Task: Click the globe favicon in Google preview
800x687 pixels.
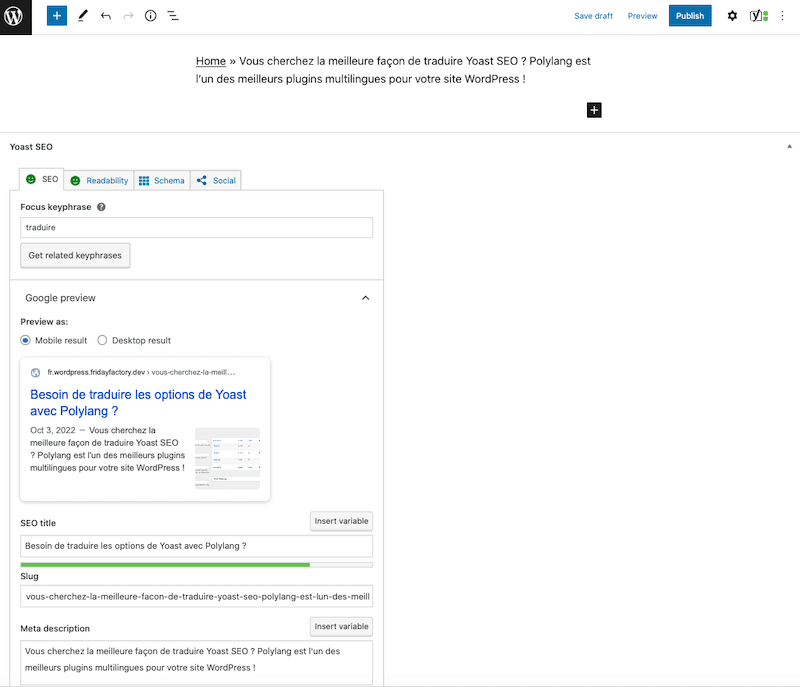Action: (35, 372)
